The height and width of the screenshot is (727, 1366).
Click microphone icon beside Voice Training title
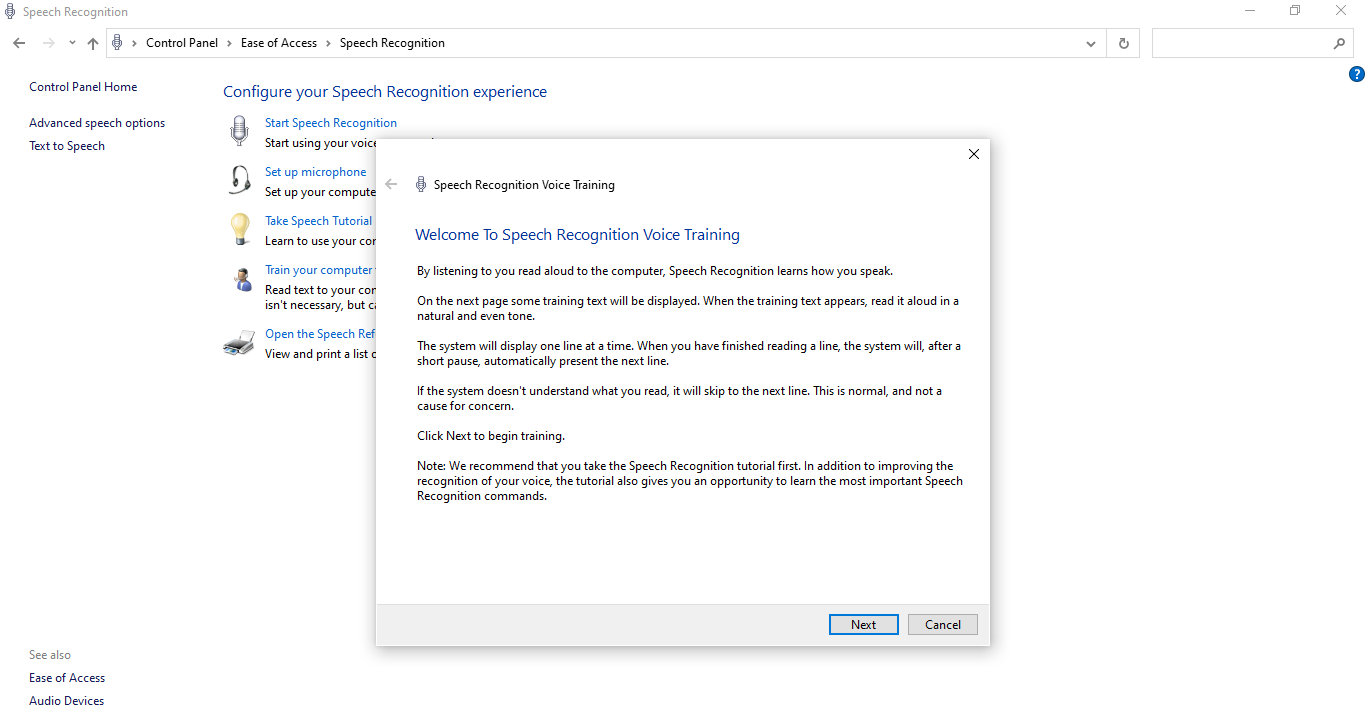click(421, 184)
